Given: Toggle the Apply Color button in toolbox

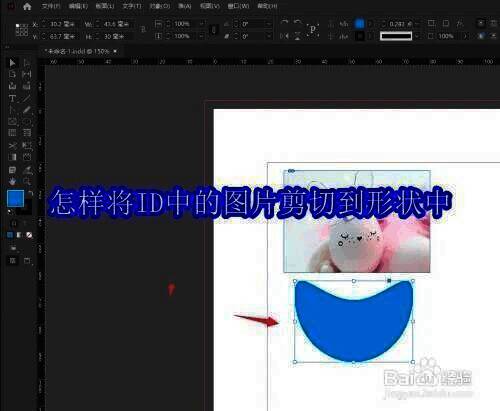Looking at the screenshot, I should [x=10, y=235].
